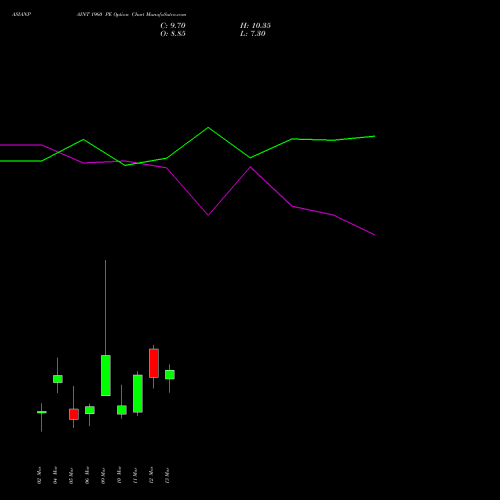Select the green candlestick for 04 Mar

click(x=58, y=379)
